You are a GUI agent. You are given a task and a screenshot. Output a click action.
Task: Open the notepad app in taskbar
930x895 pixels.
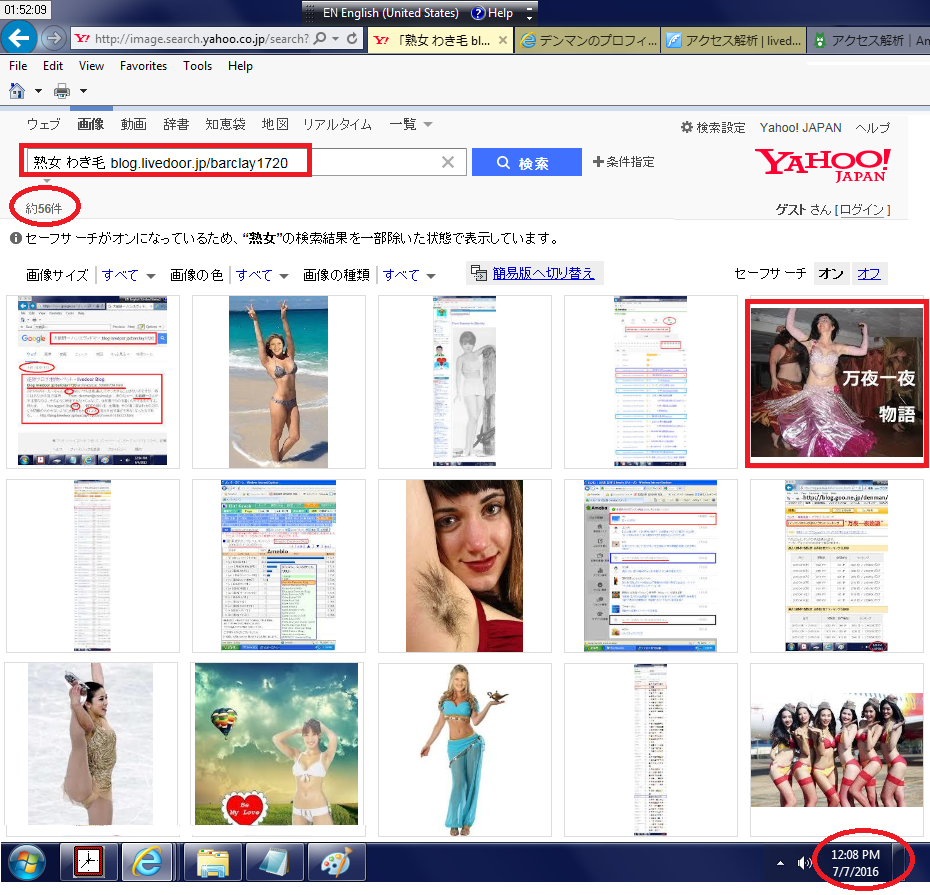coord(275,862)
